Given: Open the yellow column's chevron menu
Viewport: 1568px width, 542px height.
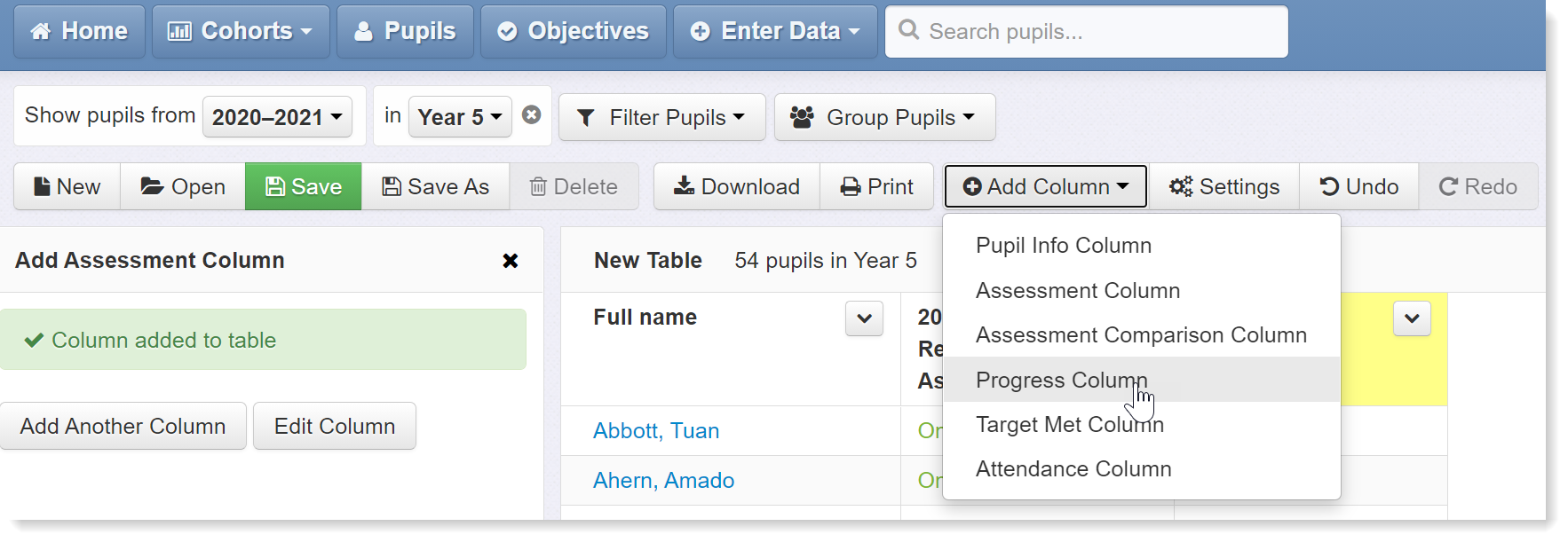Looking at the screenshot, I should pos(1412,318).
